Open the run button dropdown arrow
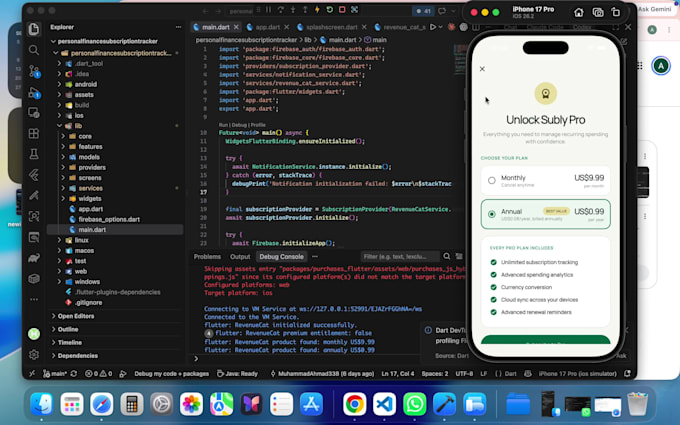 click(x=441, y=27)
